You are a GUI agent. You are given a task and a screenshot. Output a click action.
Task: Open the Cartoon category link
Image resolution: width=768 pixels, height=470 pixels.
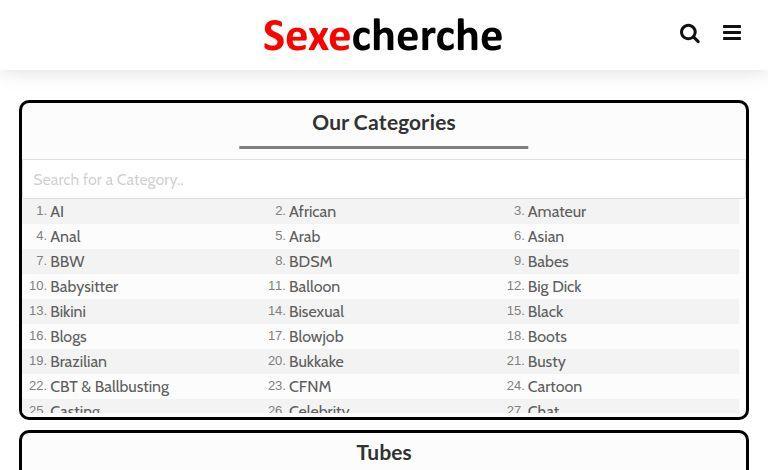pyautogui.click(x=554, y=387)
